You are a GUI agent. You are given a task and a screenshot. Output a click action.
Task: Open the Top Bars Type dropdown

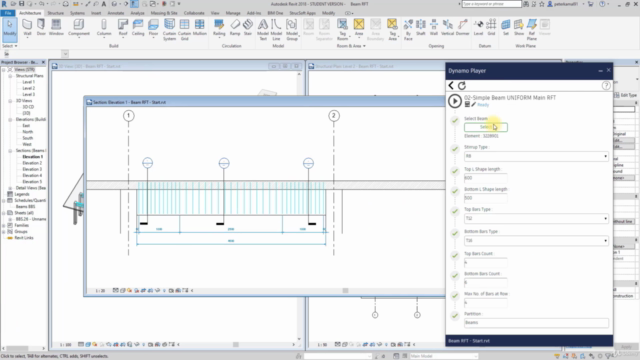[x=536, y=218]
